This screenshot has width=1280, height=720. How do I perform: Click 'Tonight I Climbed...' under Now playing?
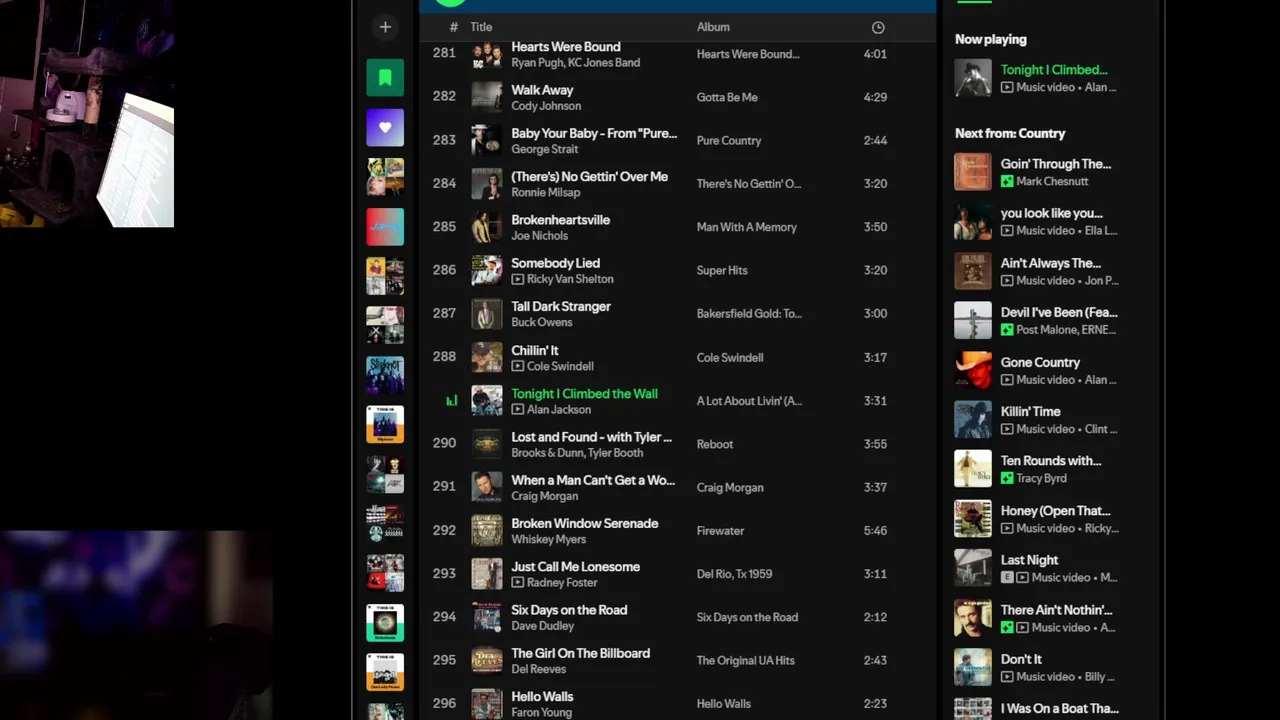pos(1054,70)
